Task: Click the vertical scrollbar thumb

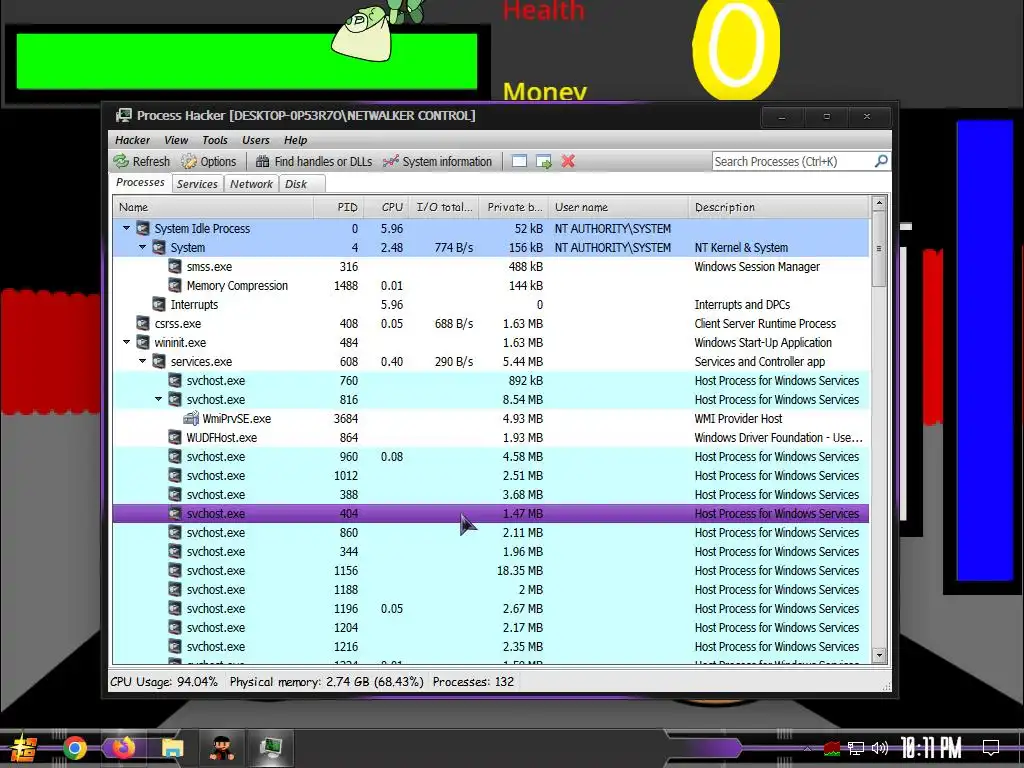Action: click(x=879, y=248)
